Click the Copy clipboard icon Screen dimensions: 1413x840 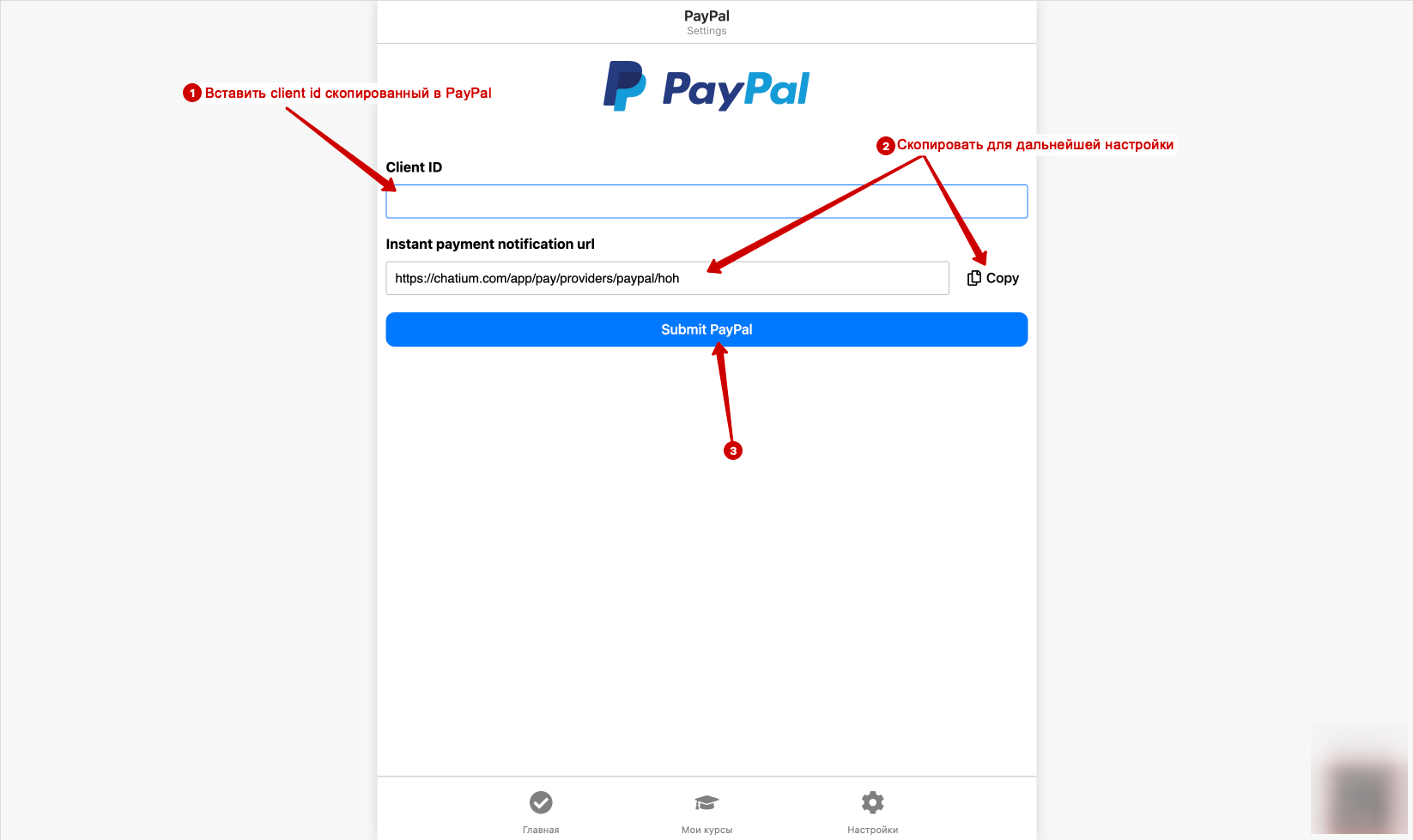click(x=974, y=278)
